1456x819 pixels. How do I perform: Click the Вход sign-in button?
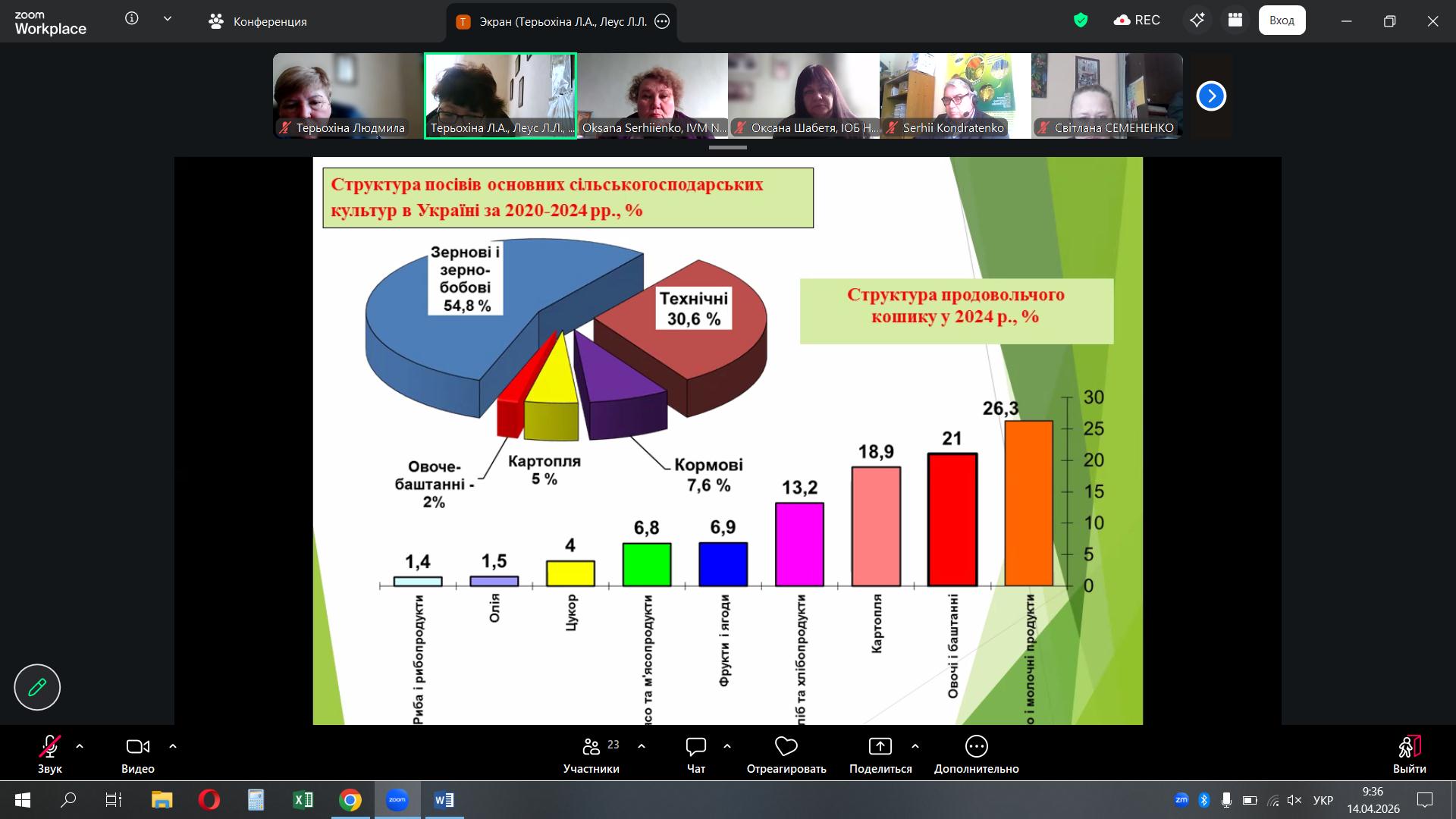(1282, 20)
